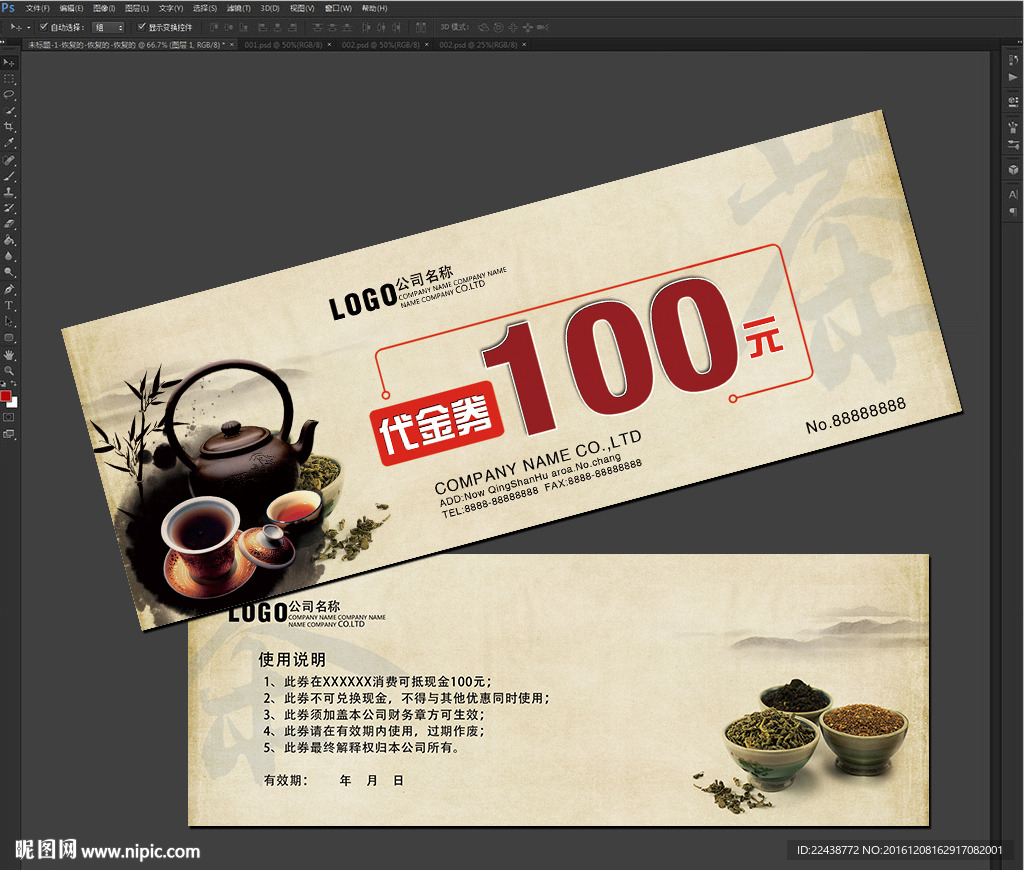This screenshot has width=1024, height=870.
Task: Open the 组 auto-select dropdown
Action: click(x=108, y=27)
